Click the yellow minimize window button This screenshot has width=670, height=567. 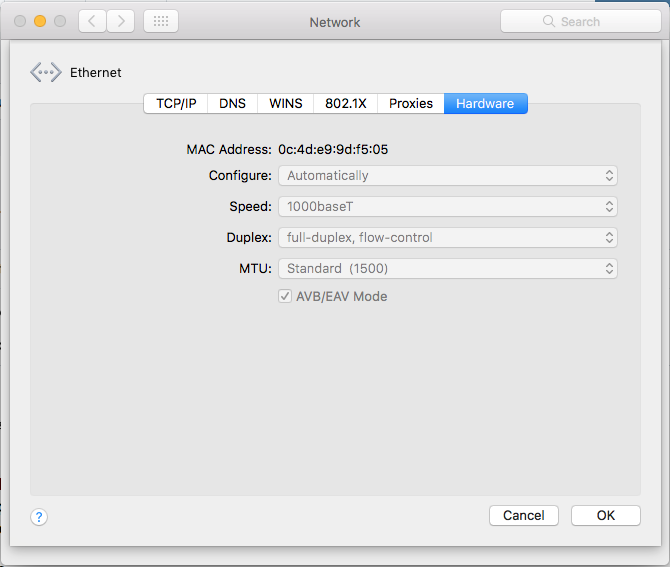click(40, 21)
